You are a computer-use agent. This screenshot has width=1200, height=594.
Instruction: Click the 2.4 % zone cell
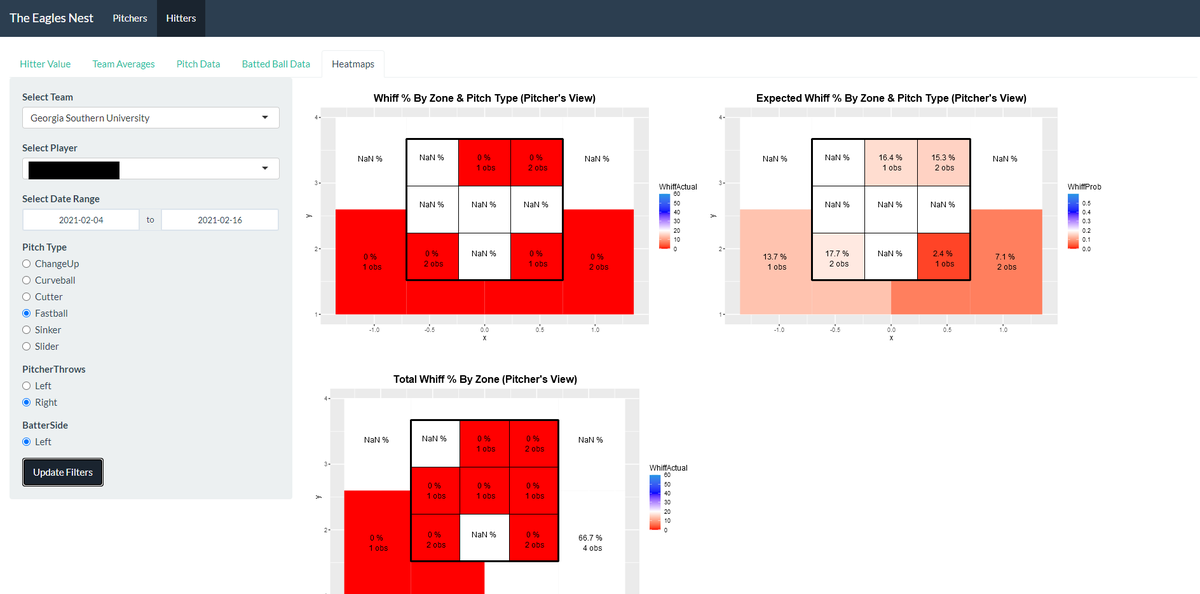point(943,258)
